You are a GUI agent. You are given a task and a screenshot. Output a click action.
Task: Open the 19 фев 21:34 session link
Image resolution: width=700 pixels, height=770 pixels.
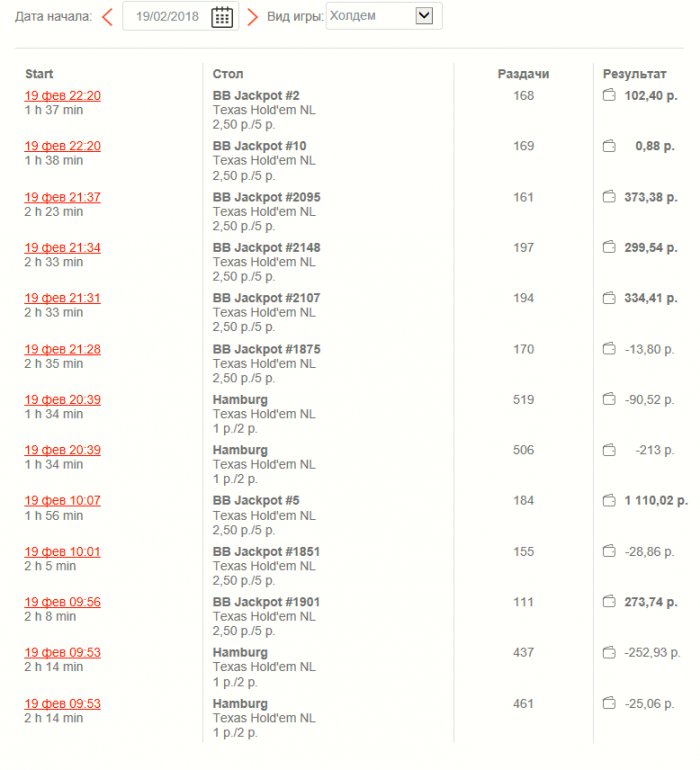[62, 247]
